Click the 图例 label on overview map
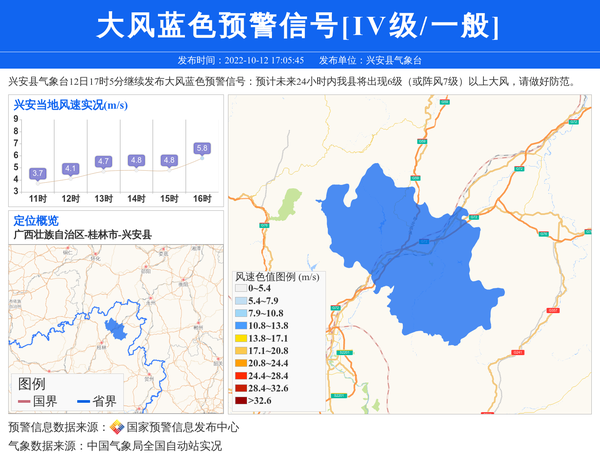This screenshot has height=471, width=600. [x=32, y=384]
